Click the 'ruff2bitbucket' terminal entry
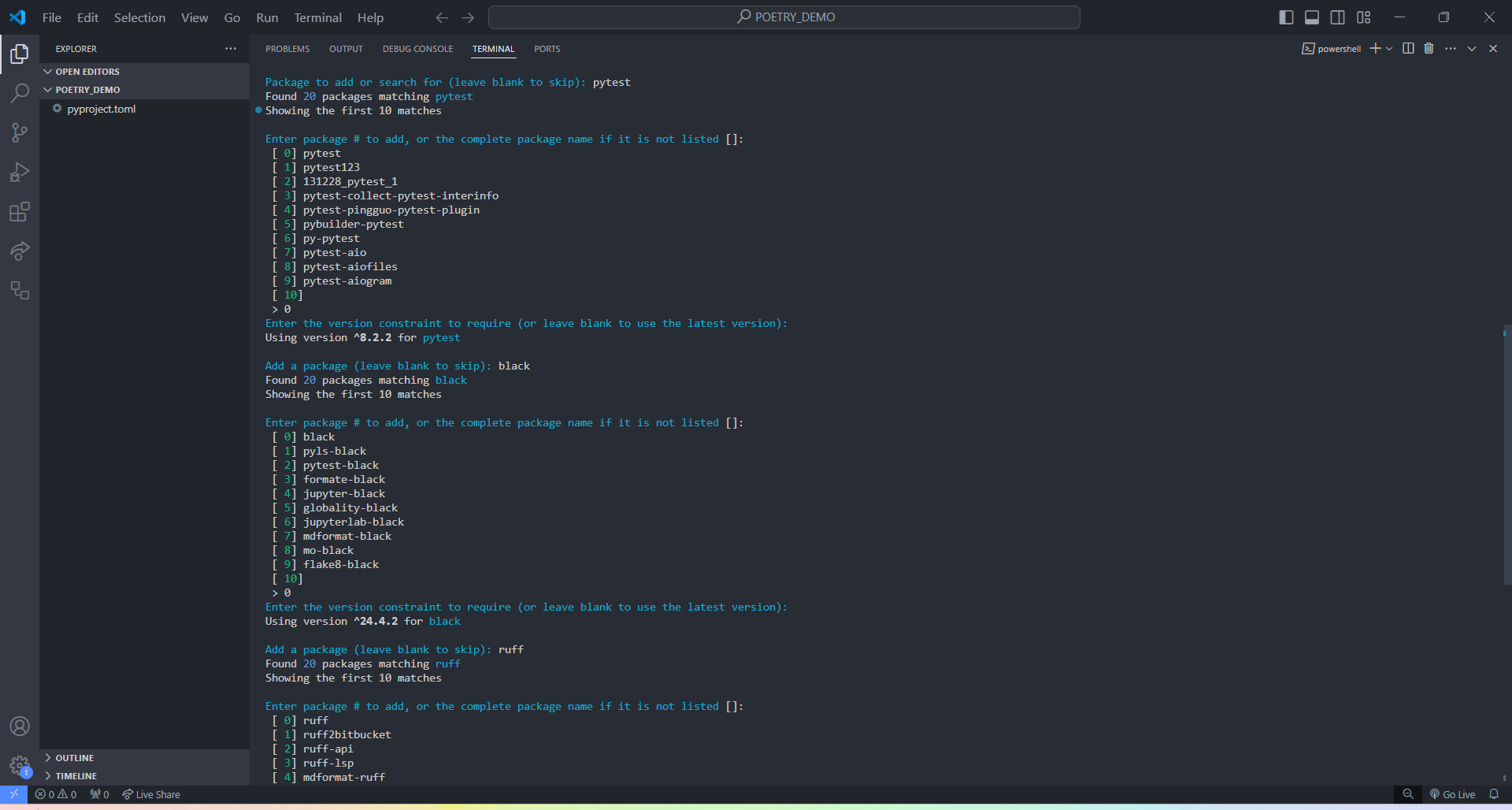The image size is (1512, 810). point(347,735)
